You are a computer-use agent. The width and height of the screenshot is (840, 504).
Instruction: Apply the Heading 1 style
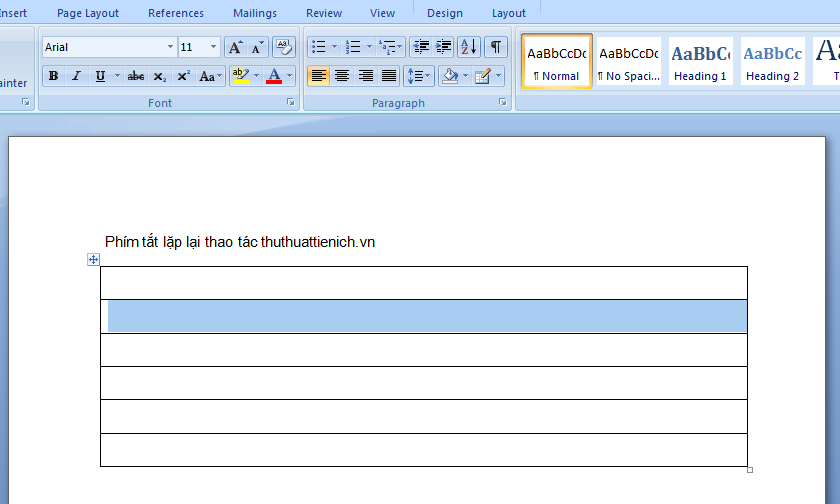tap(700, 62)
